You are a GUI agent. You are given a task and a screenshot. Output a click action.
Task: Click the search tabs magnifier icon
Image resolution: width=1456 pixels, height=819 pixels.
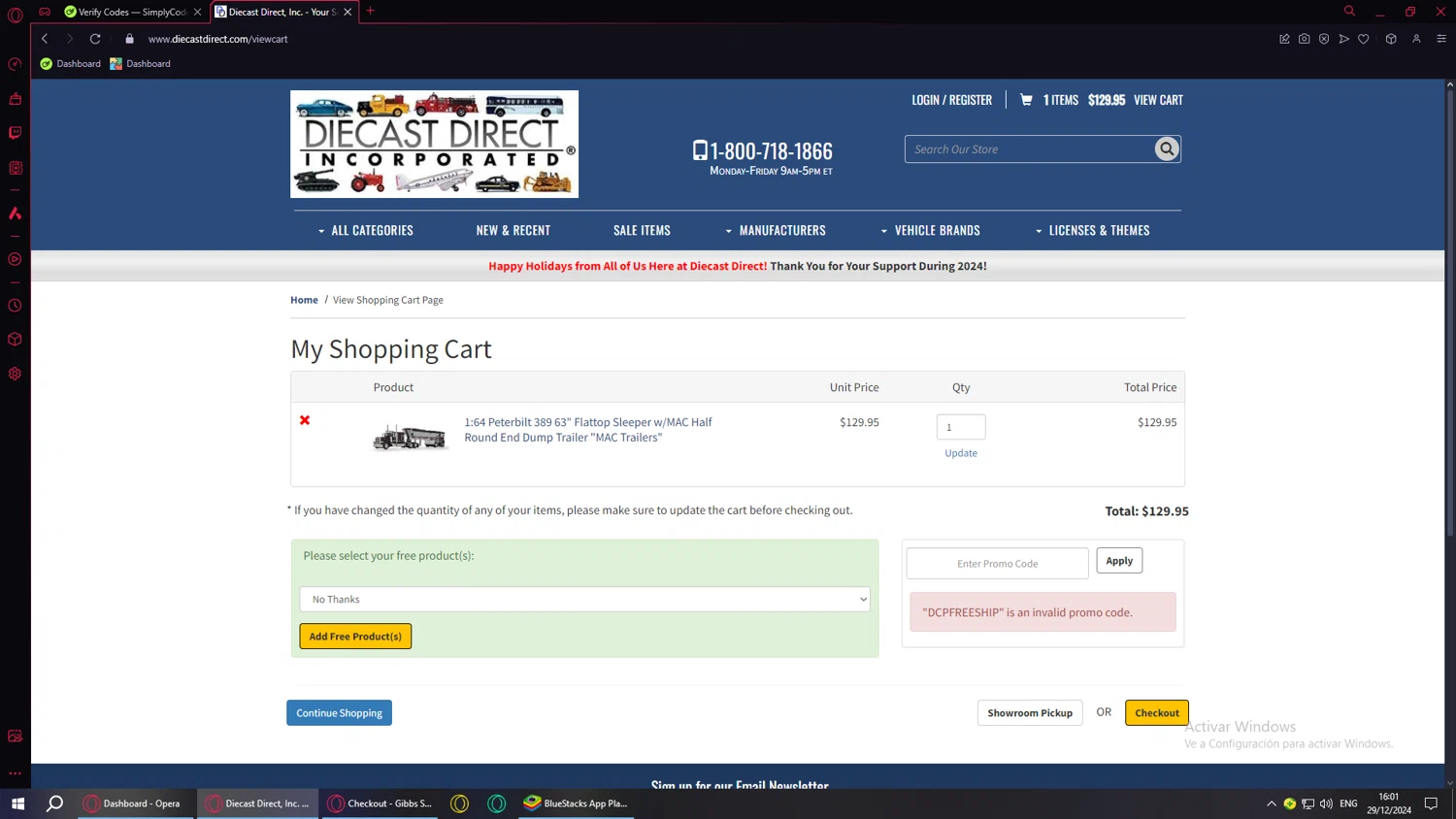(1349, 12)
